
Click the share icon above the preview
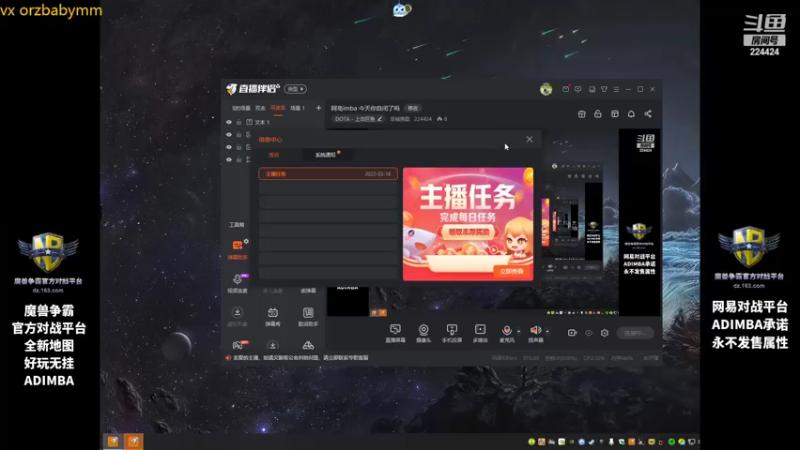click(x=648, y=114)
